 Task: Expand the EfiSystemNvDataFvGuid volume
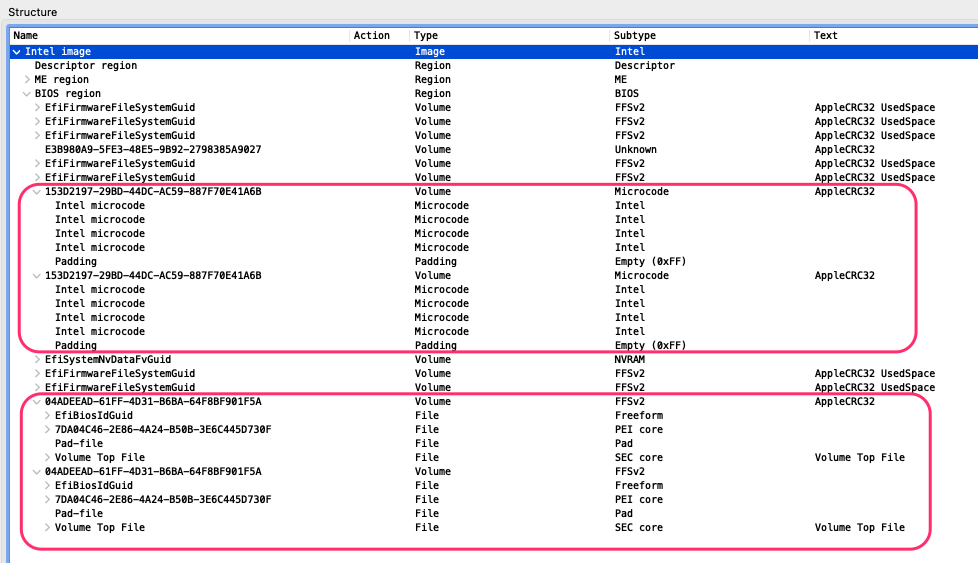click(37, 360)
